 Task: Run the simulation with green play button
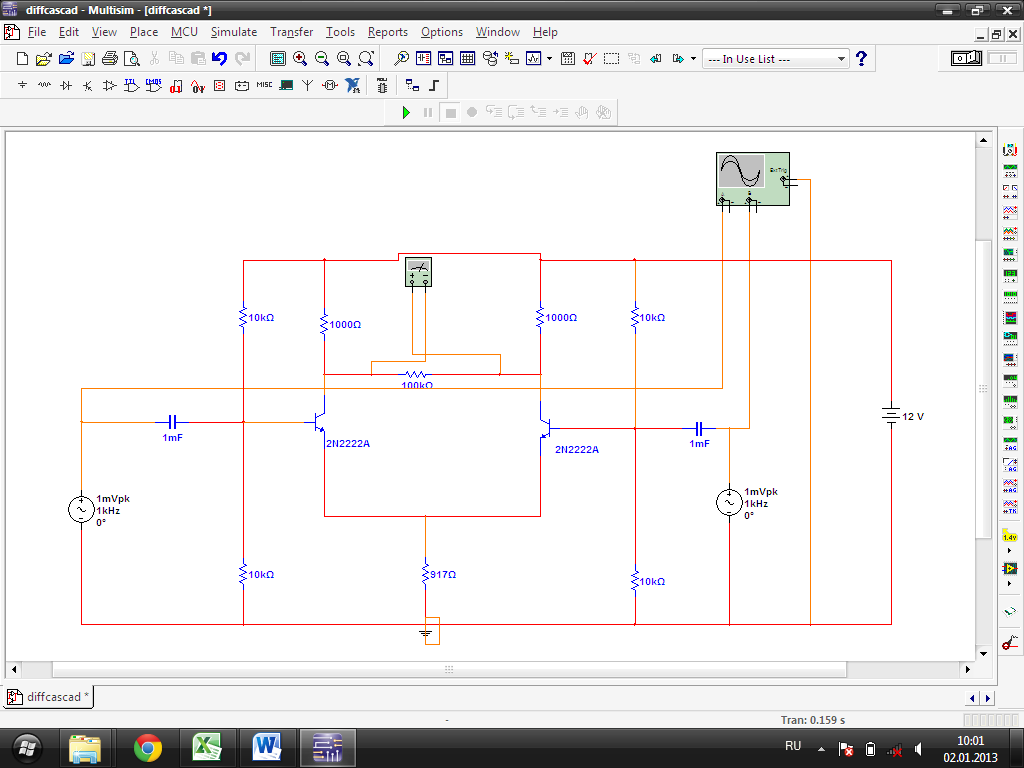pyautogui.click(x=406, y=112)
